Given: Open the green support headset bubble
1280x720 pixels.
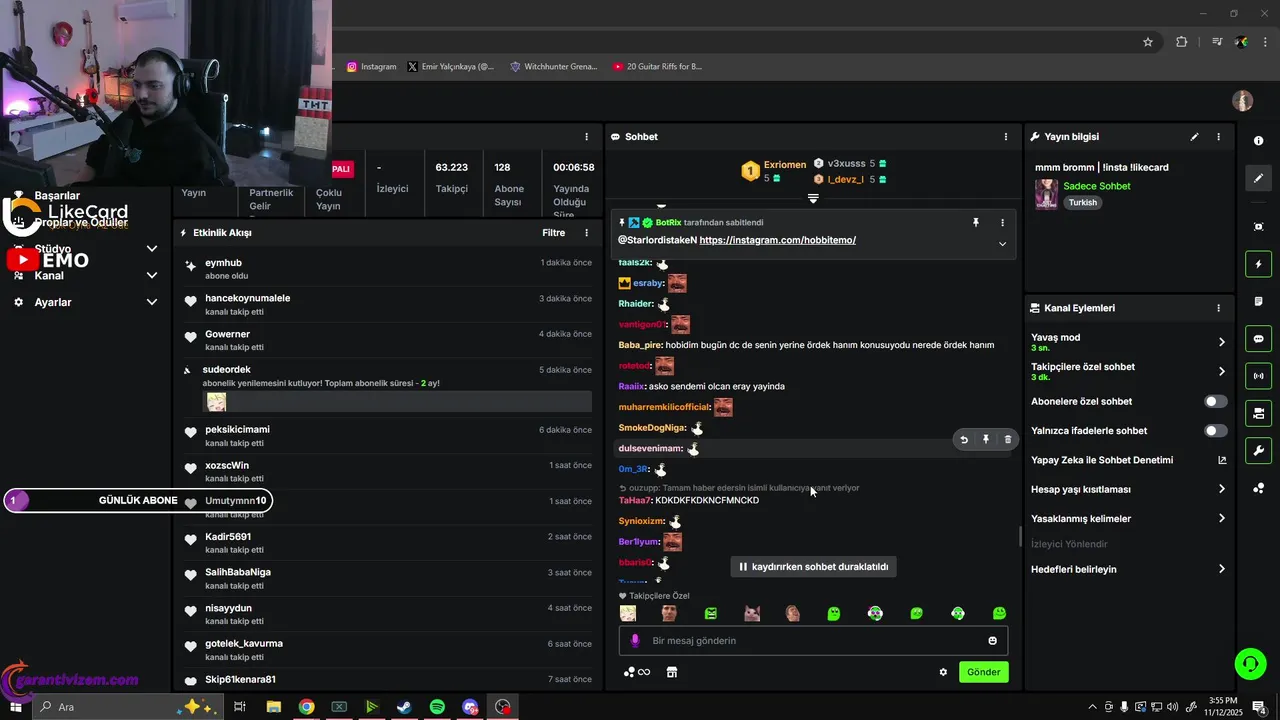Looking at the screenshot, I should point(1249,662).
